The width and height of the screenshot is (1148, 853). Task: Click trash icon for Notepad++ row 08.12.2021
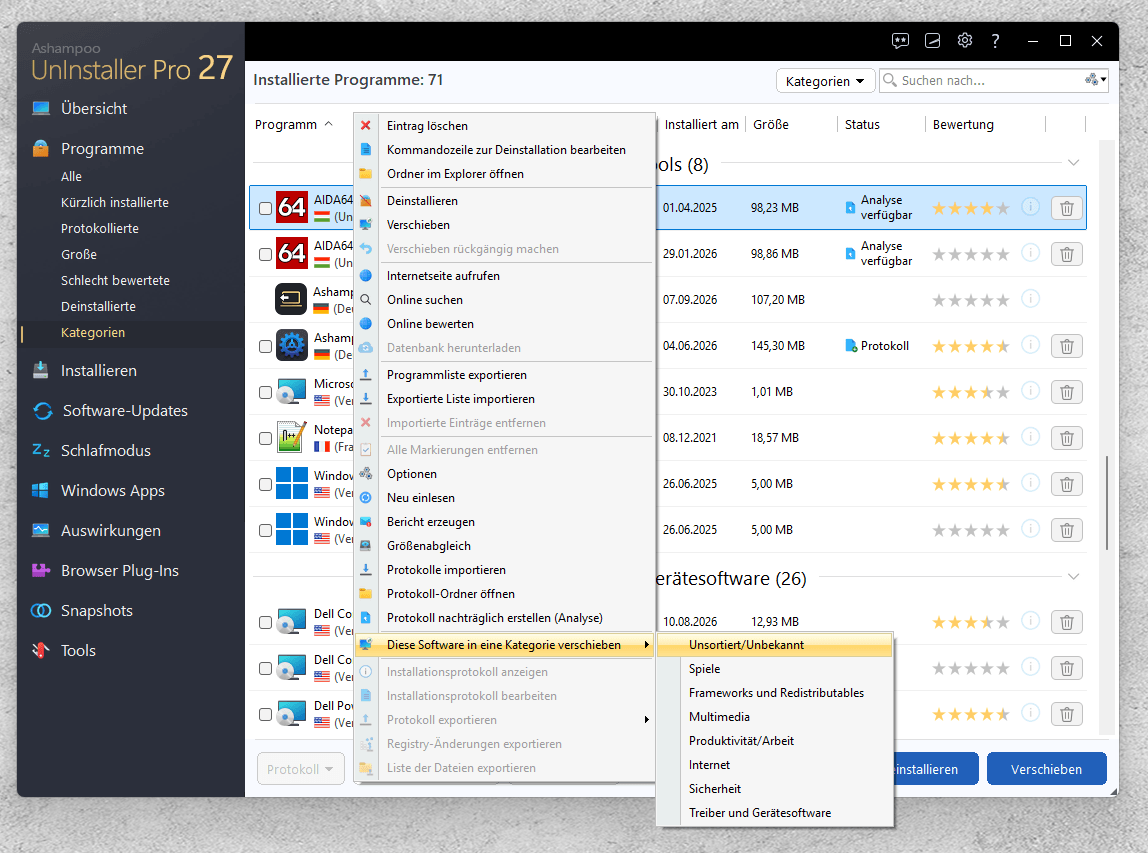point(1067,438)
